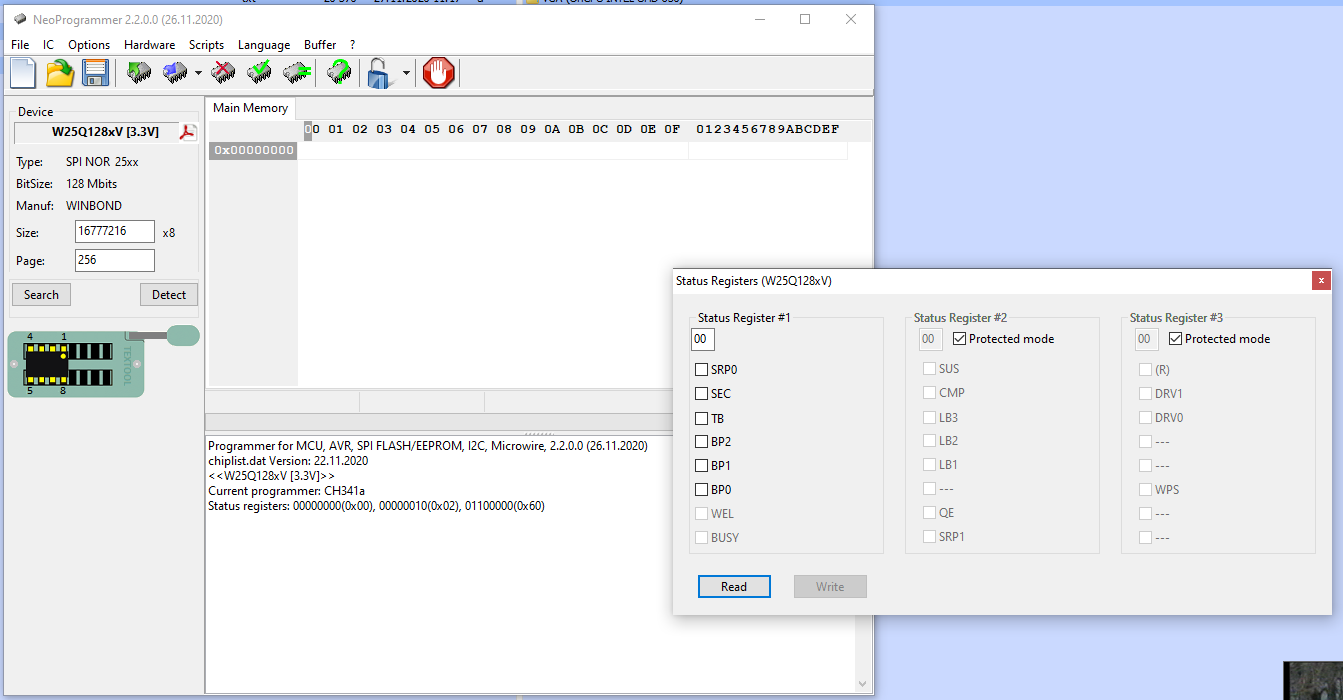Viewport: 1343px width, 700px height.
Task: Click the SRP1 checkbox
Action: click(x=929, y=537)
